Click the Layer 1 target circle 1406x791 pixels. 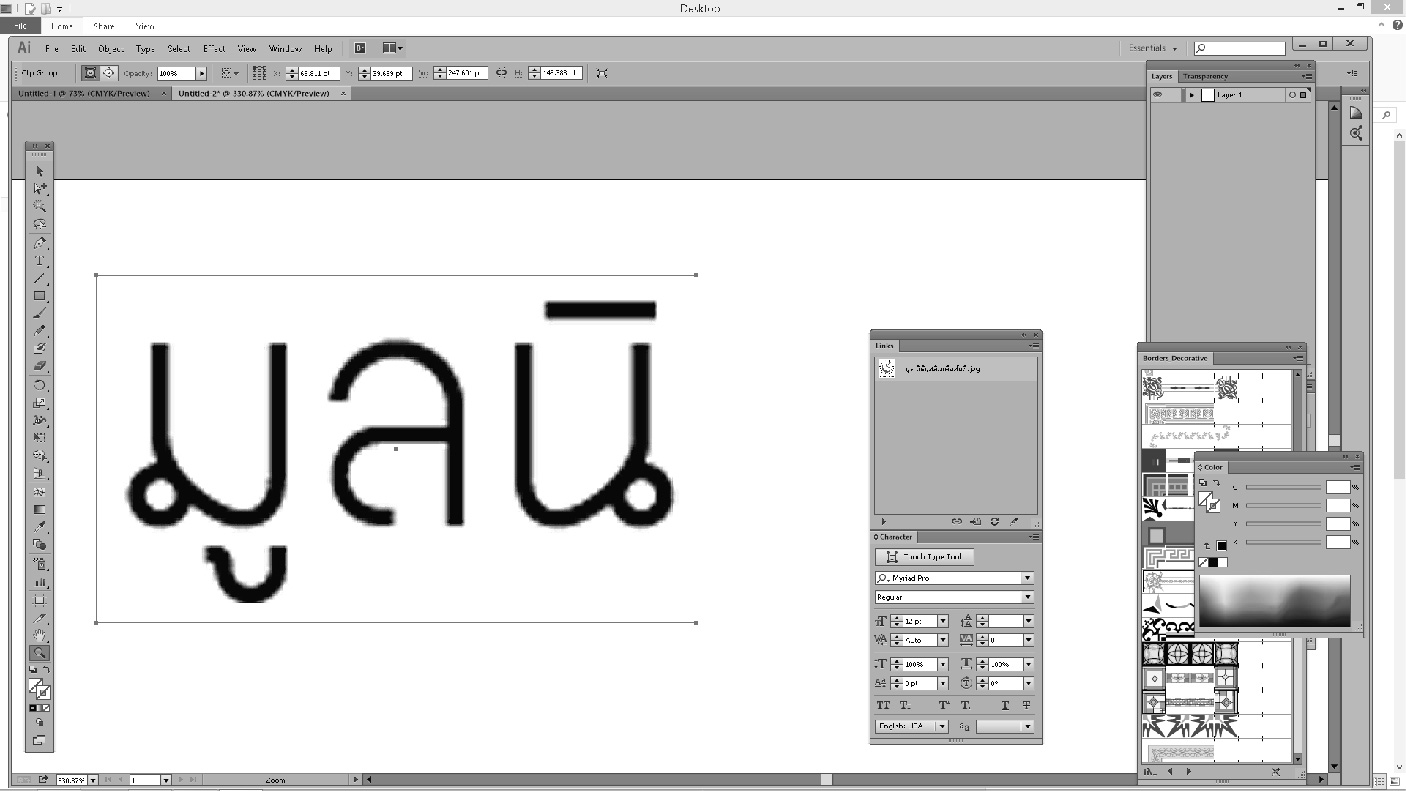[x=1292, y=95]
